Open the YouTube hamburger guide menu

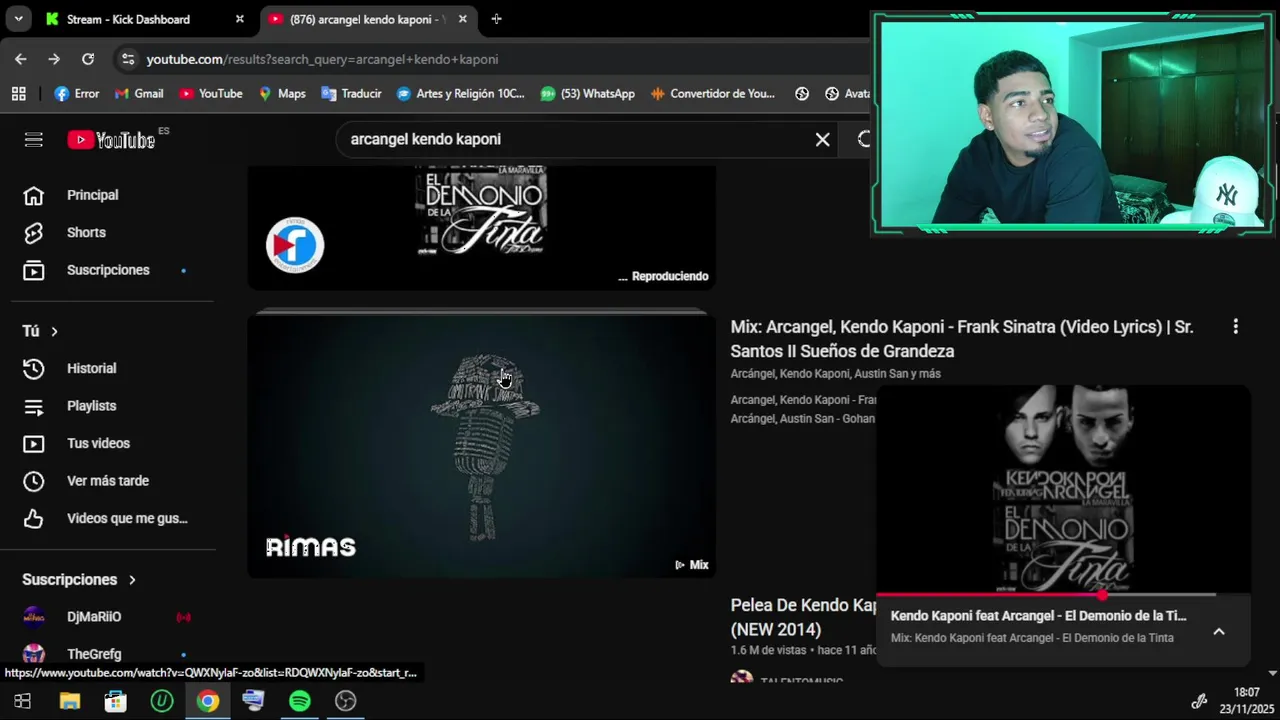tap(34, 140)
